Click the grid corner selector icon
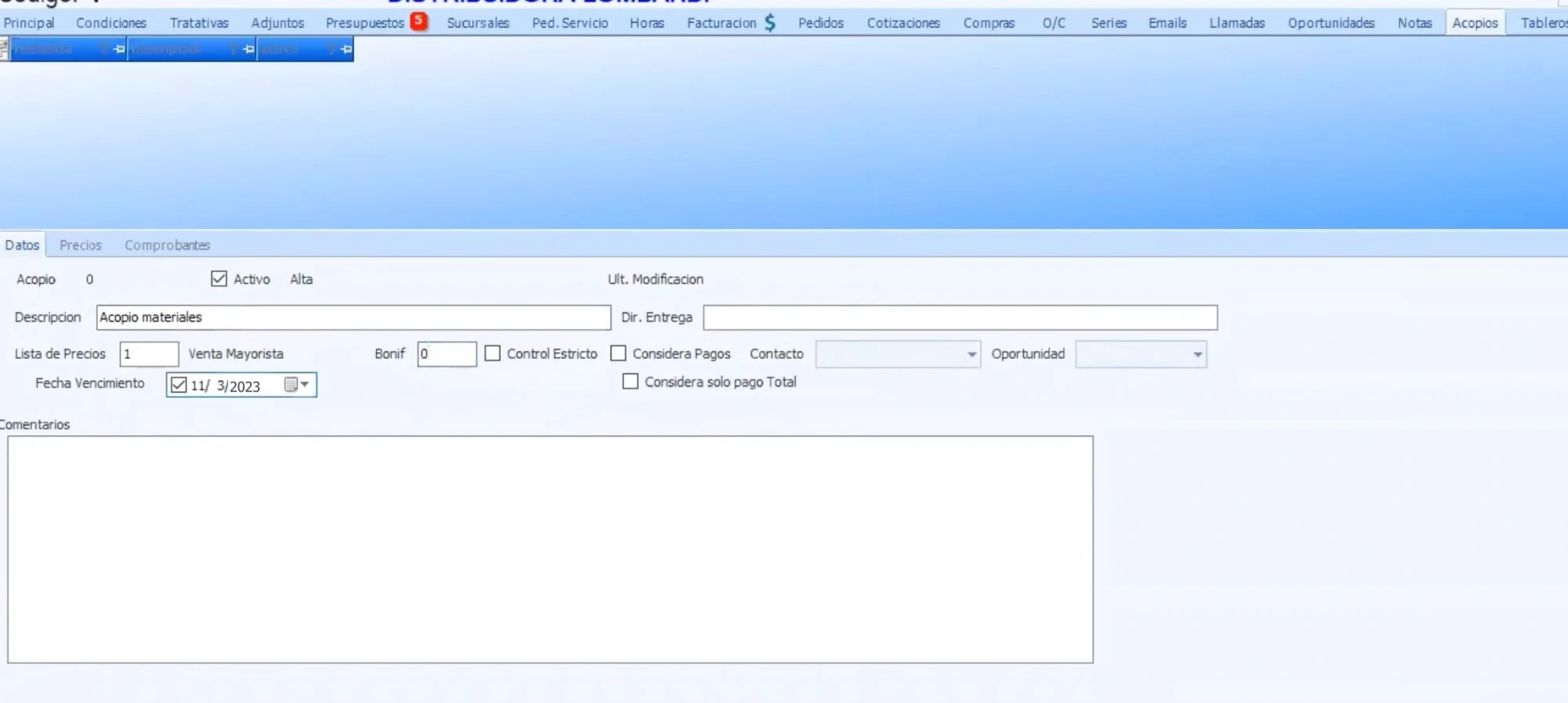 coord(4,49)
